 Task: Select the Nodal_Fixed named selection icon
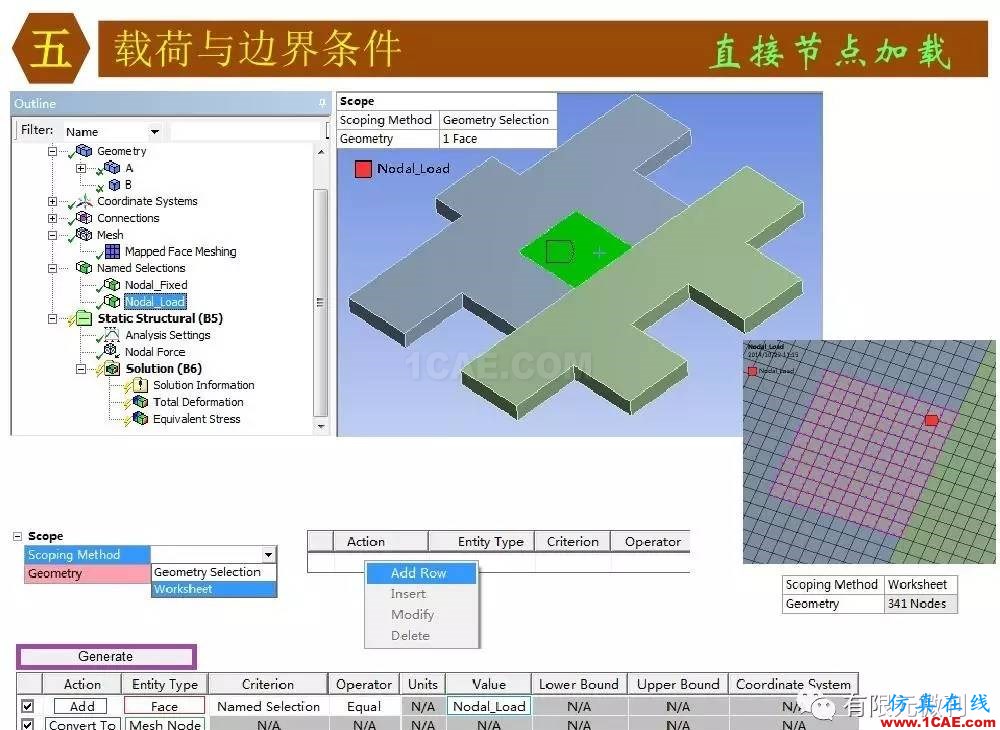[112, 285]
